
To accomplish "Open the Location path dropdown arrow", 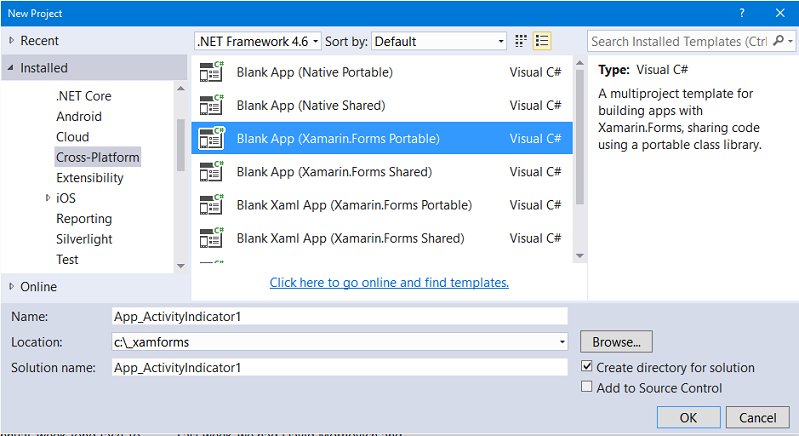I will pos(562,342).
